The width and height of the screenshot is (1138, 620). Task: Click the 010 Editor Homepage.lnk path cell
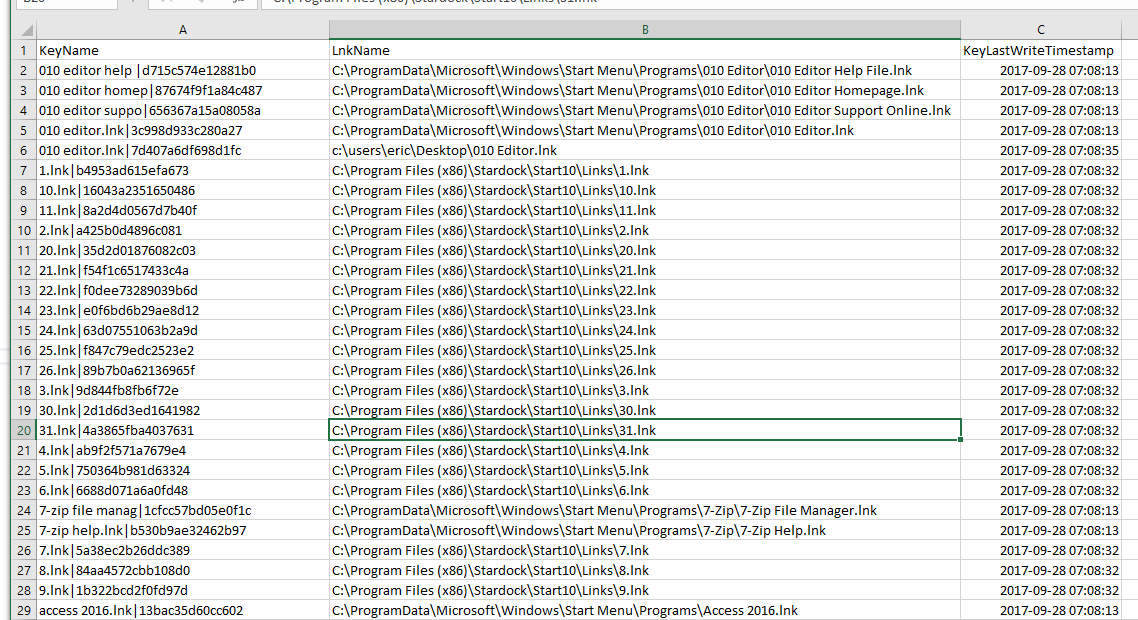pos(644,91)
